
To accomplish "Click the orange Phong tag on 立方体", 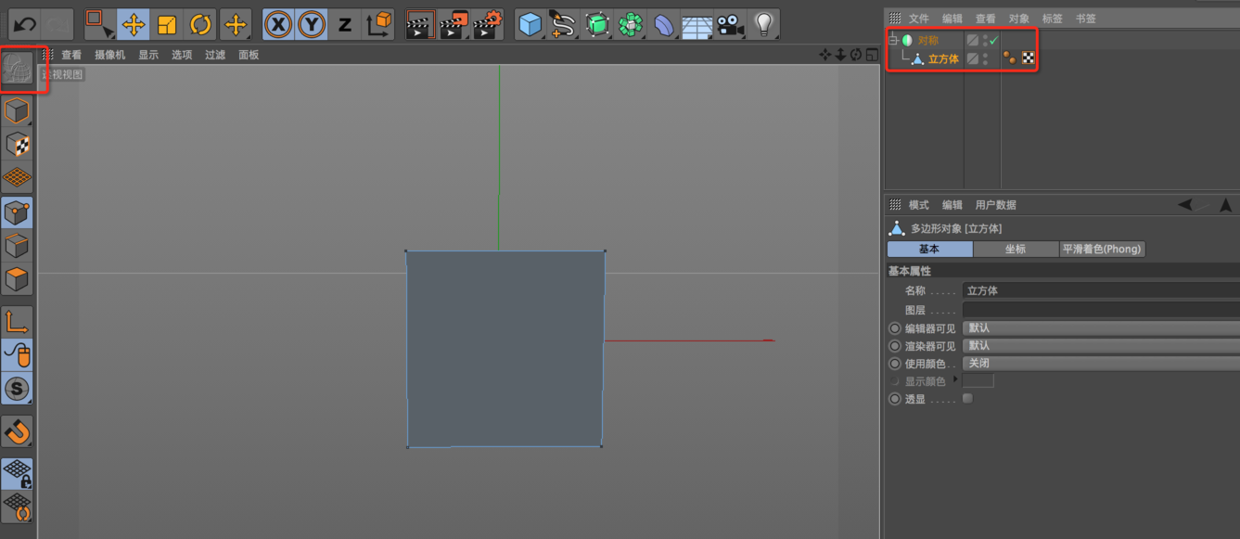I will coord(1010,59).
